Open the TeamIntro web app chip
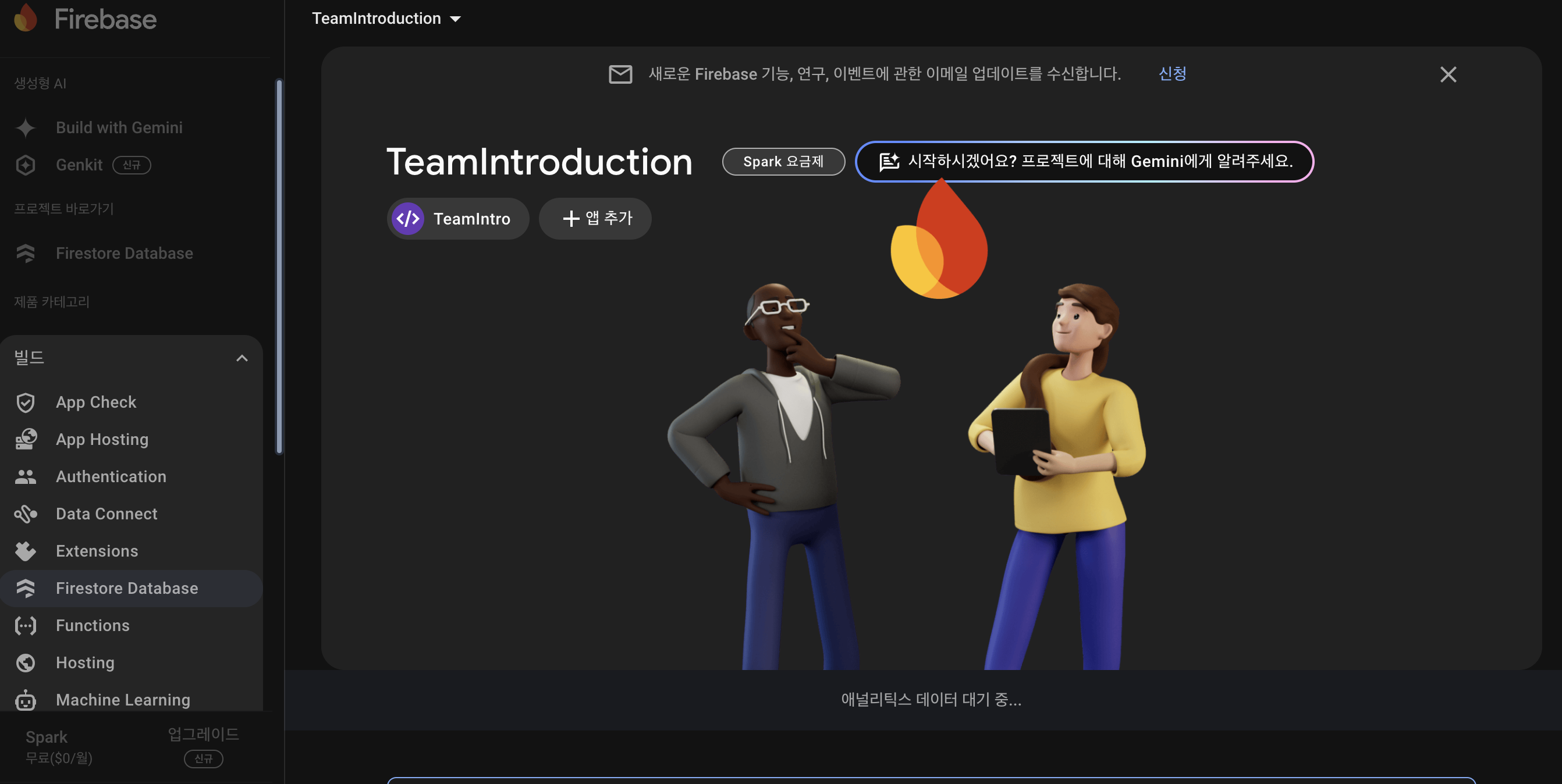The image size is (1562, 784). pos(457,219)
